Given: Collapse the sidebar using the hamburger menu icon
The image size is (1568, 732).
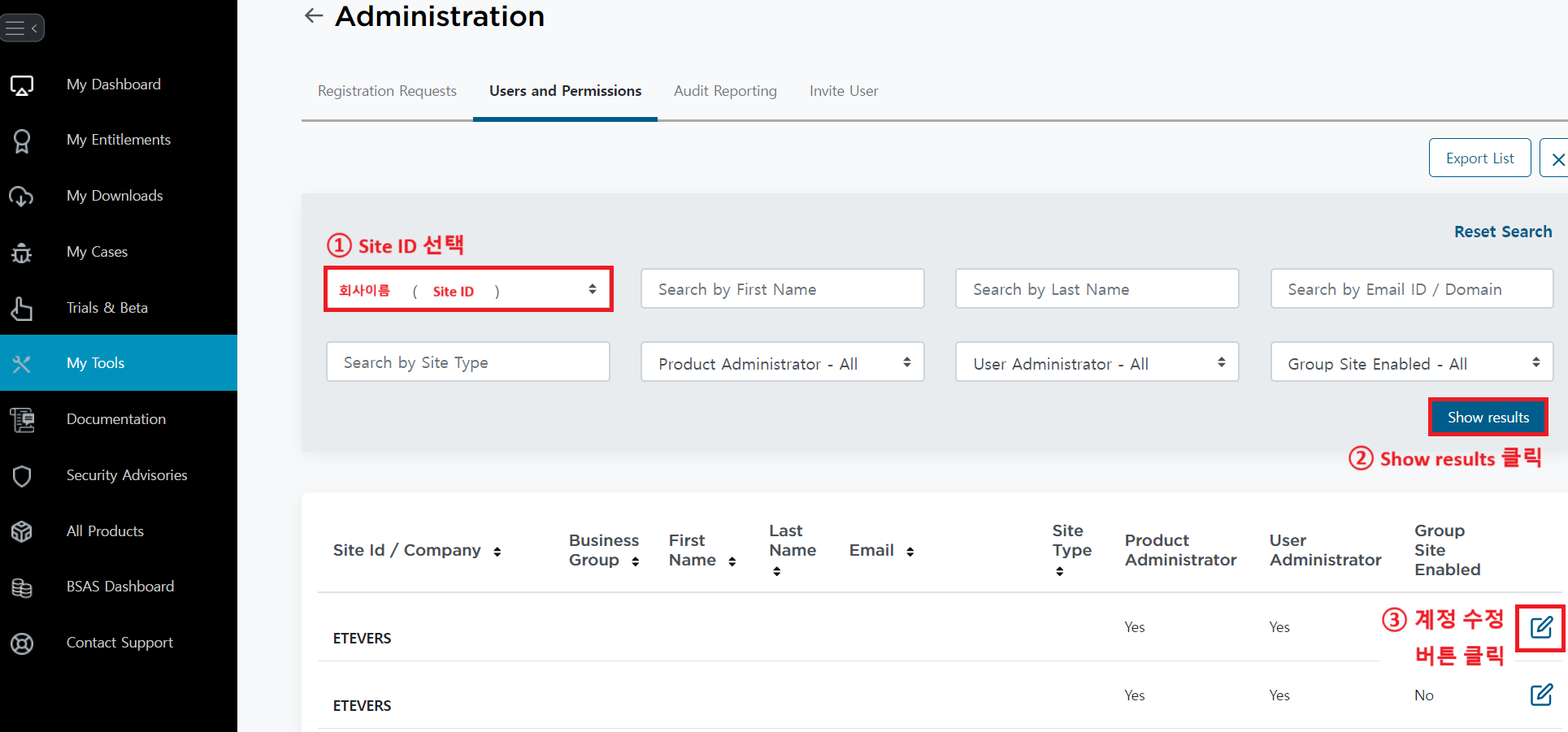Looking at the screenshot, I should coord(22,28).
